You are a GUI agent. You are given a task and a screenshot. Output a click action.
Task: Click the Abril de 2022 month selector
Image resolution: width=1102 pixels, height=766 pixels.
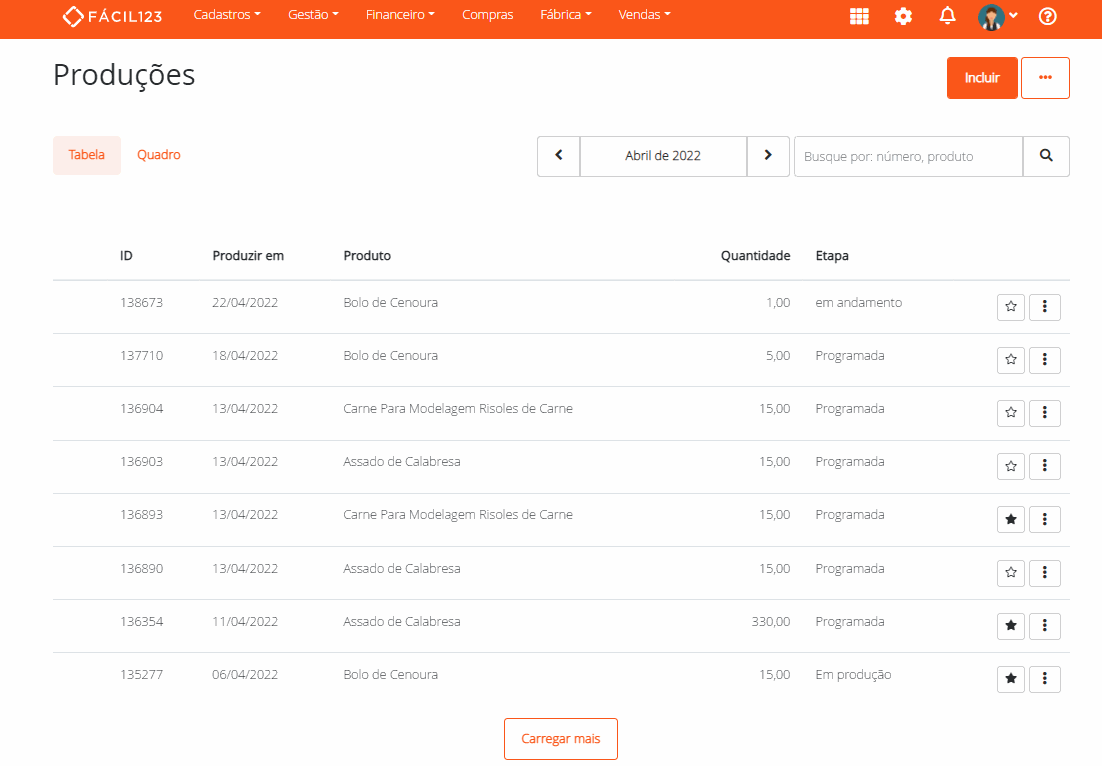tap(663, 156)
